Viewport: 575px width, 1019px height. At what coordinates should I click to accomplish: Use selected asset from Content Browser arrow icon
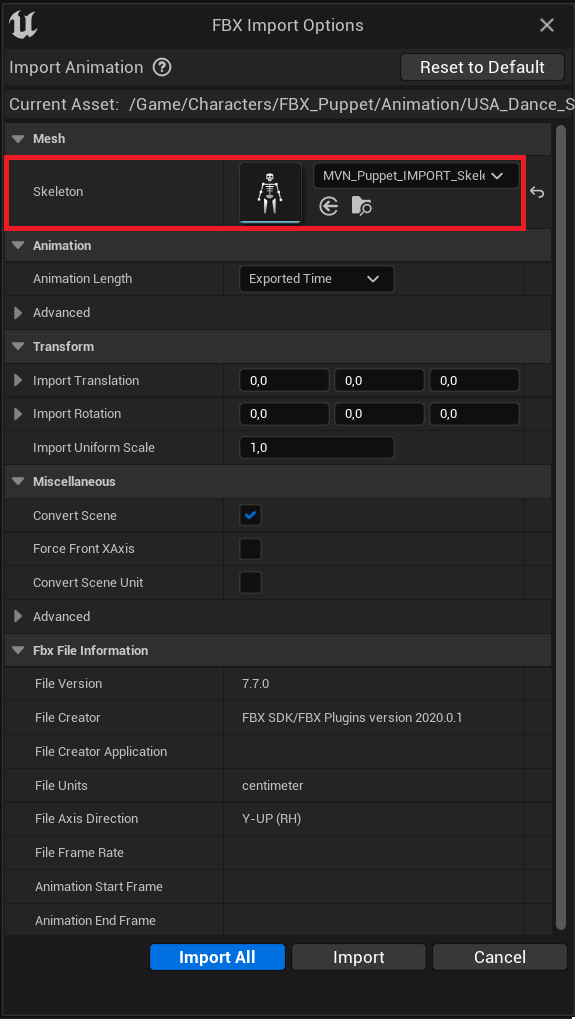coord(329,207)
